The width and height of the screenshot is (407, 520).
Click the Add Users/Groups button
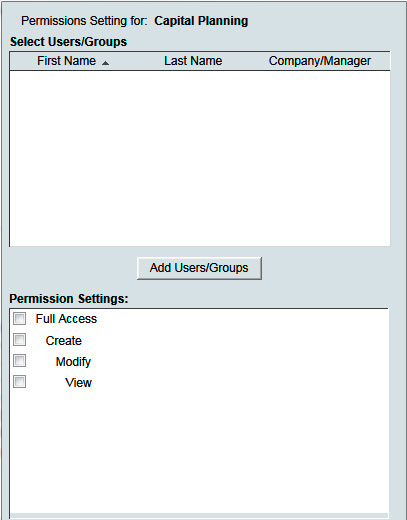(199, 268)
